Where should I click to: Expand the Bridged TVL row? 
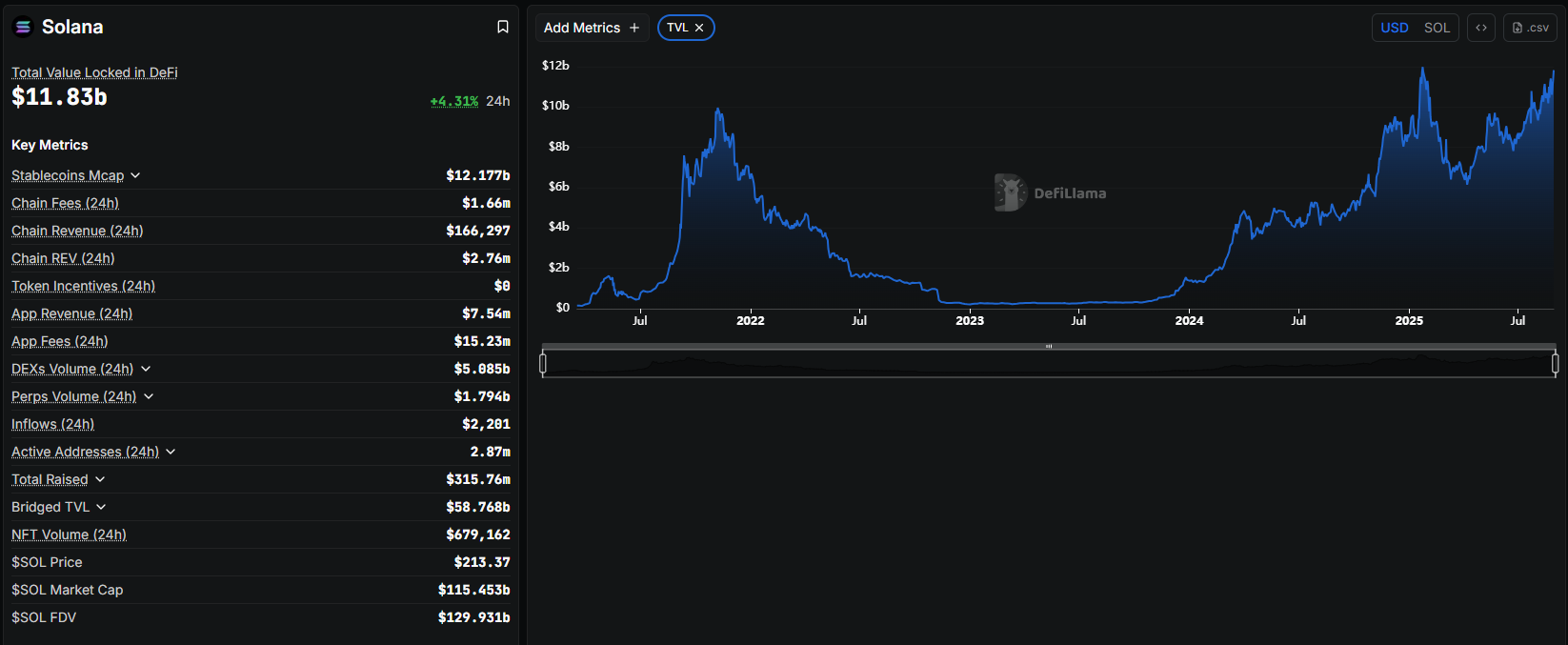pyautogui.click(x=101, y=507)
